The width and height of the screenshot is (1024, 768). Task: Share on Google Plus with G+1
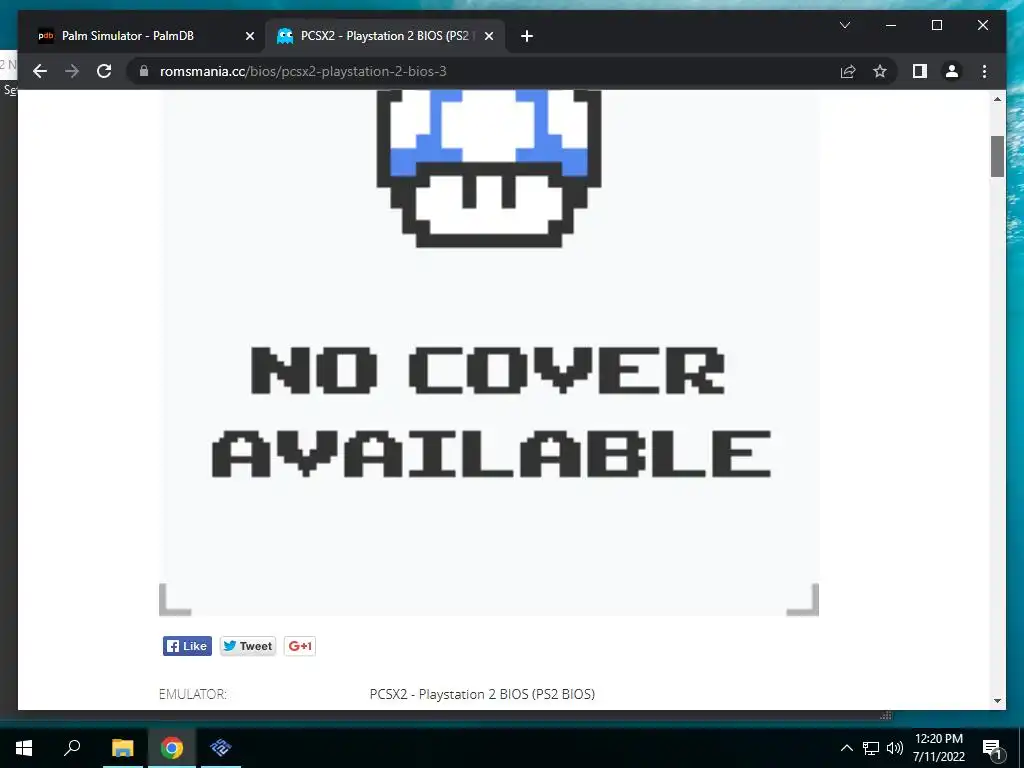coord(300,646)
